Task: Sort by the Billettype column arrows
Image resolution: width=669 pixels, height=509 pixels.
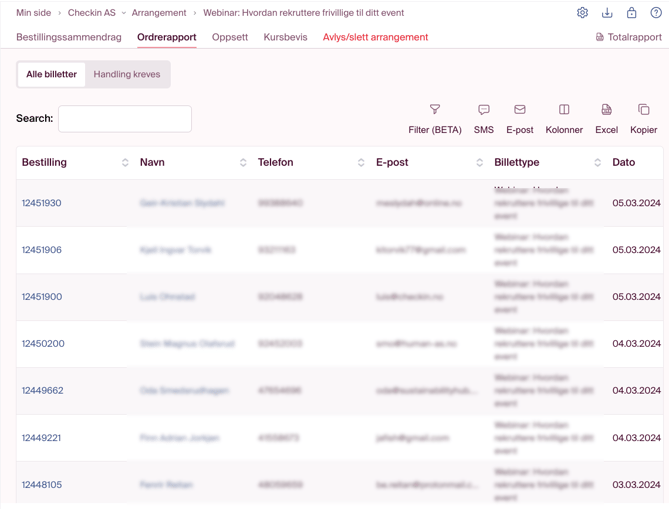Action: coord(597,163)
